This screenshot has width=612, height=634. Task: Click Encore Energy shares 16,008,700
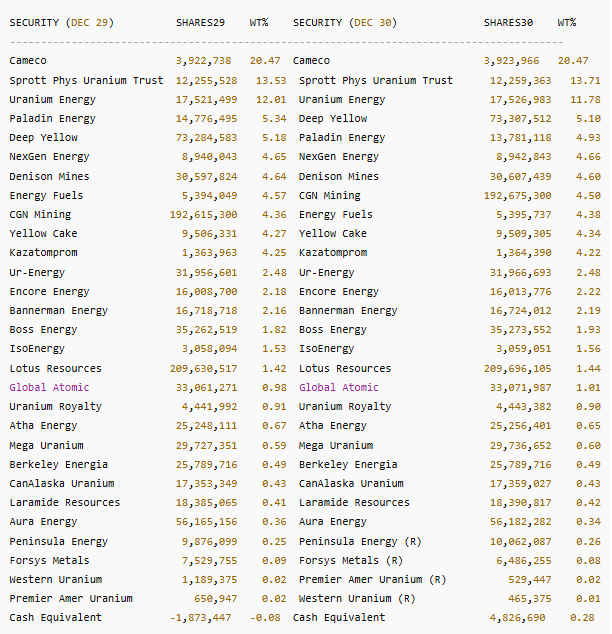(x=206, y=292)
